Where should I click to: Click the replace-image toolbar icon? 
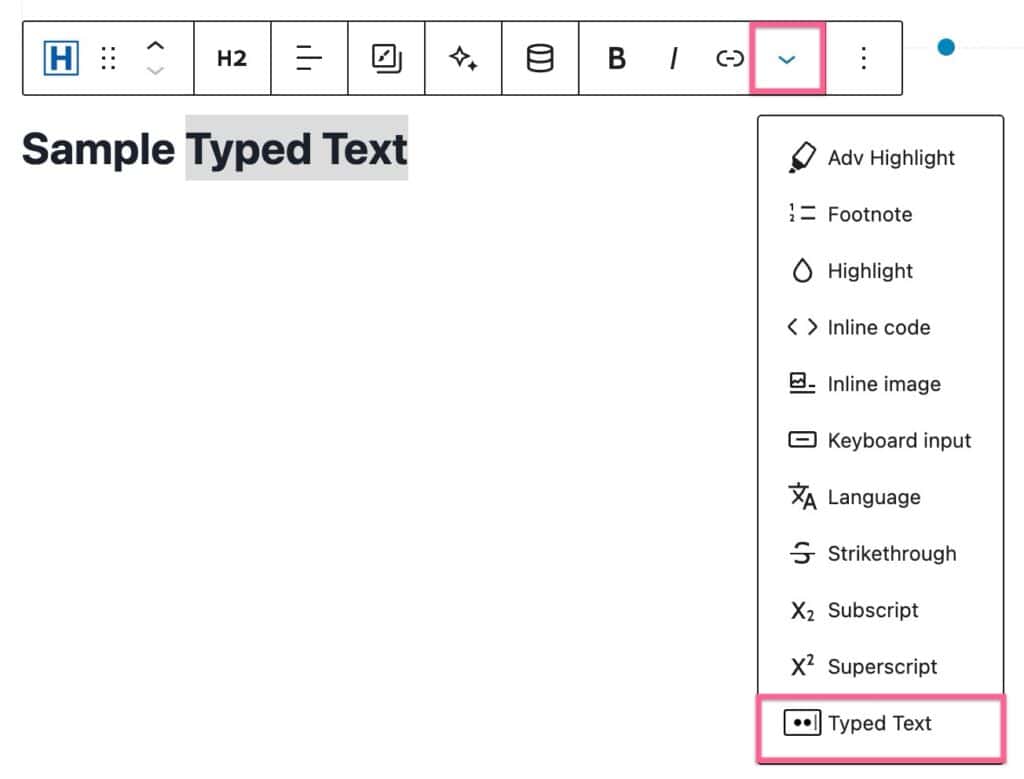coord(385,58)
